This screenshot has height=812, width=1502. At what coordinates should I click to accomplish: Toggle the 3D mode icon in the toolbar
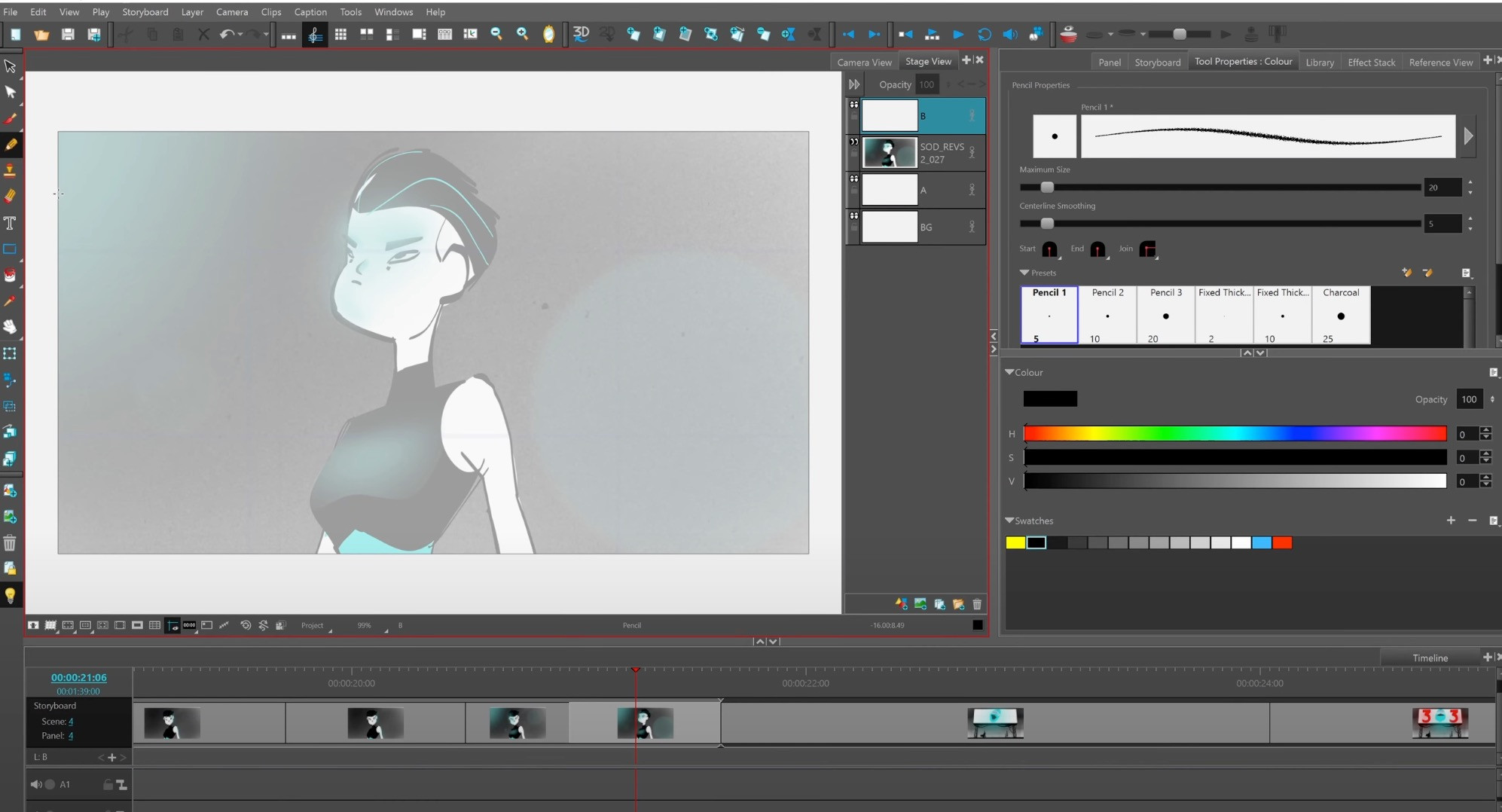pyautogui.click(x=580, y=34)
